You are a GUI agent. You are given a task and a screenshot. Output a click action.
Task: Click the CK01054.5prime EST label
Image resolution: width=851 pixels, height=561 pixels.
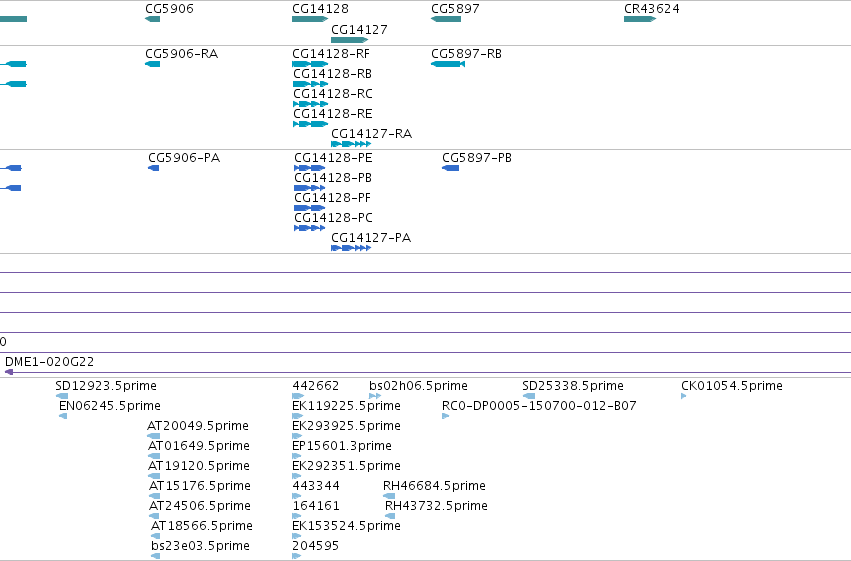[x=732, y=386]
